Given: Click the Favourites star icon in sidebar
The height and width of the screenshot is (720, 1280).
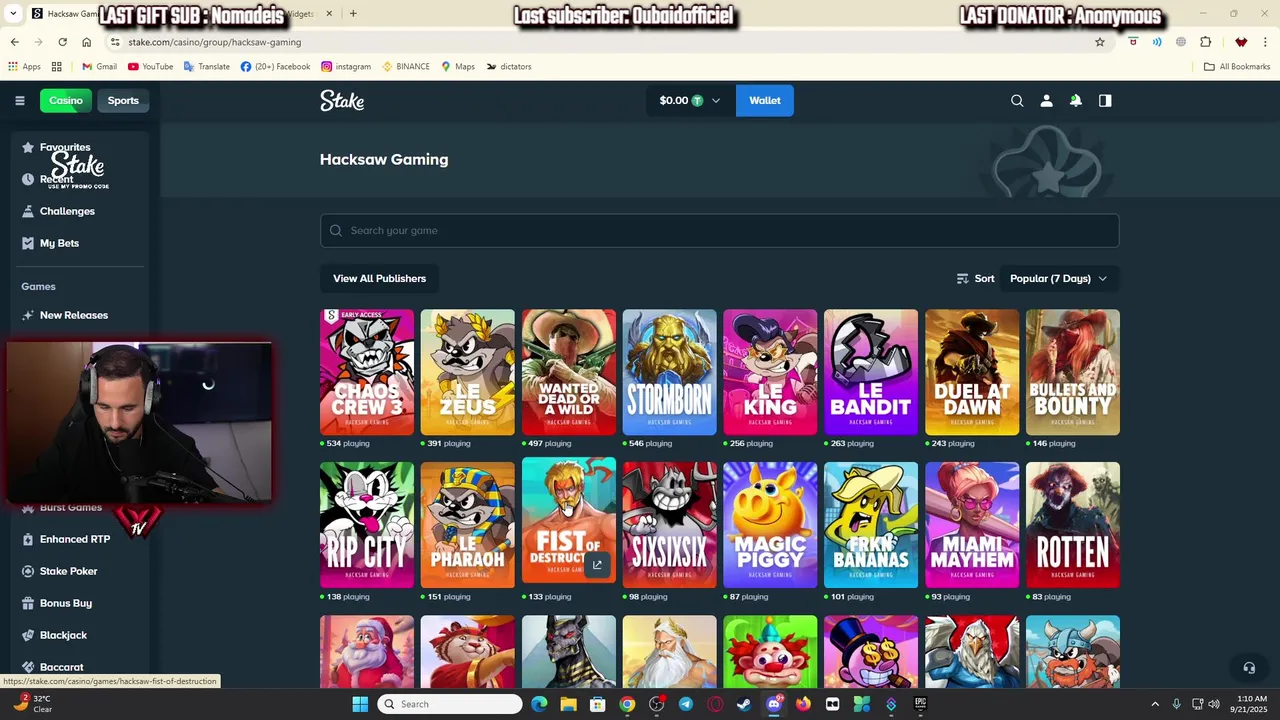Looking at the screenshot, I should click(28, 147).
